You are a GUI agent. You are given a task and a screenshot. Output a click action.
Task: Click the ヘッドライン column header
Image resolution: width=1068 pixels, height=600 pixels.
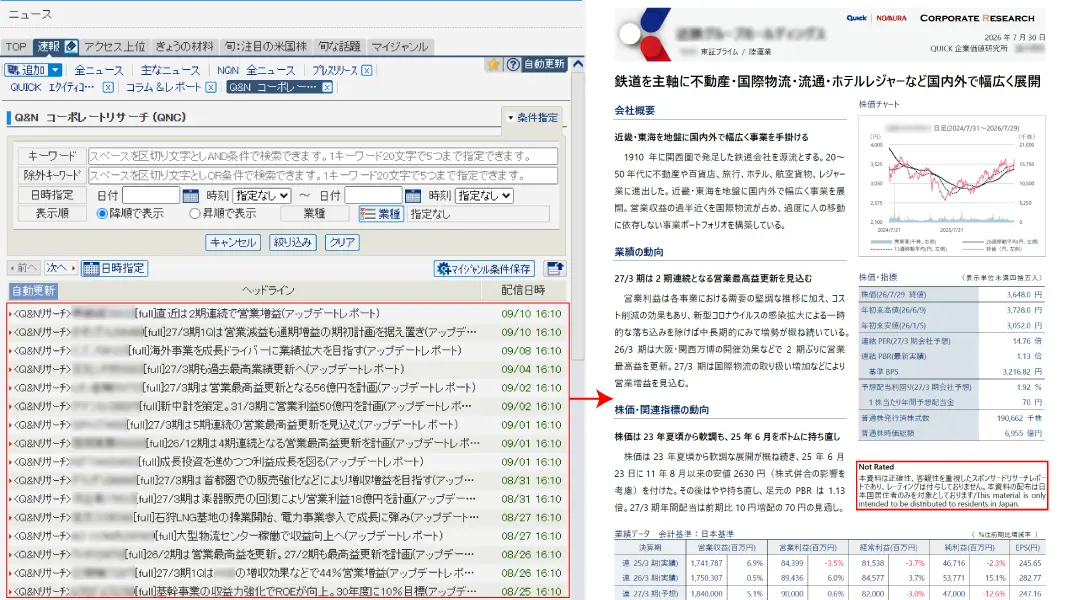(268, 290)
